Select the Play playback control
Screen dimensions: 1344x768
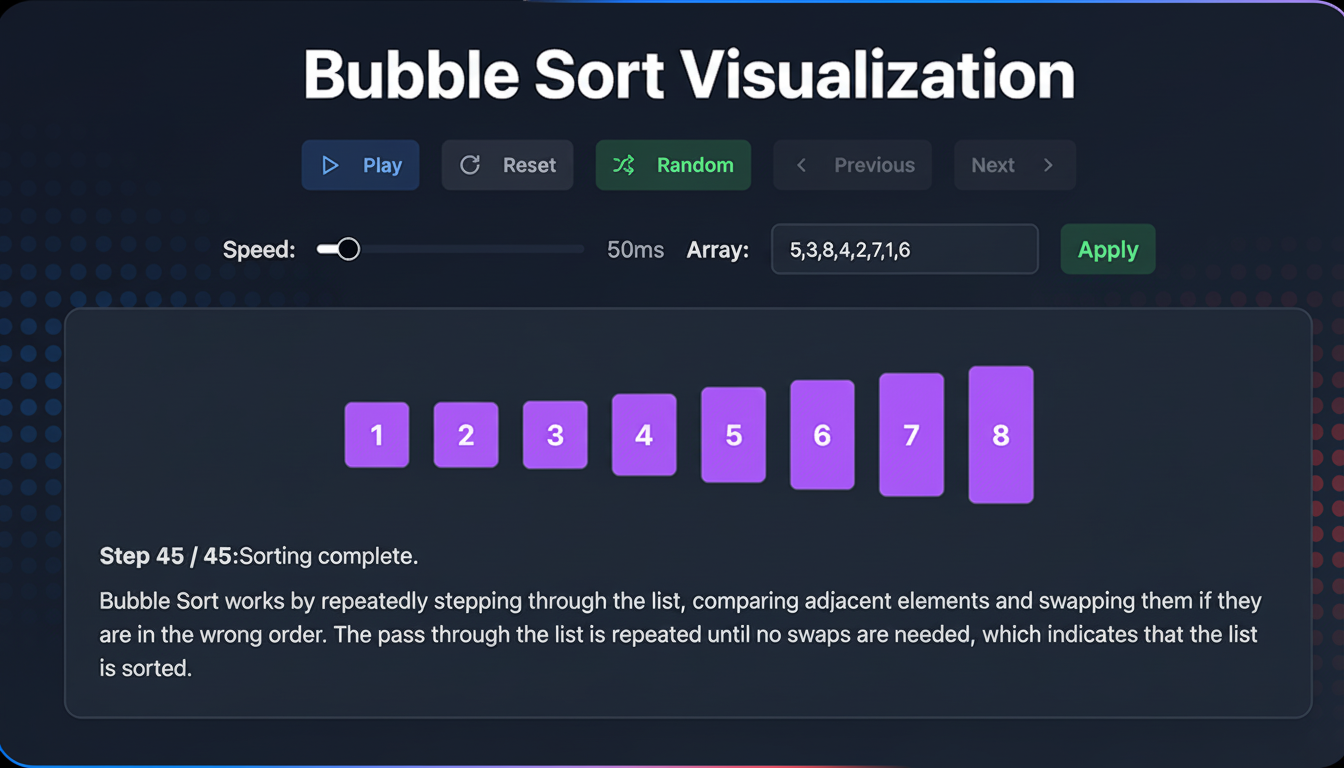click(360, 165)
